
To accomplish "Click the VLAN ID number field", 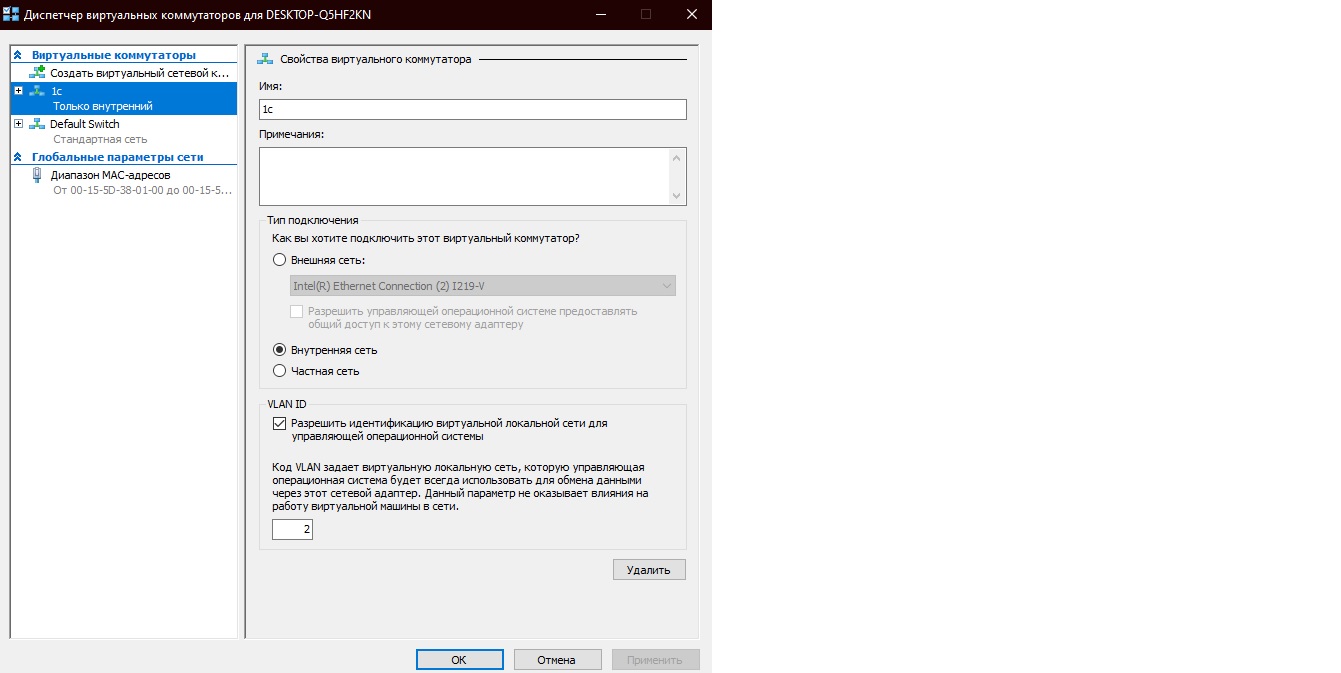I will tap(292, 529).
